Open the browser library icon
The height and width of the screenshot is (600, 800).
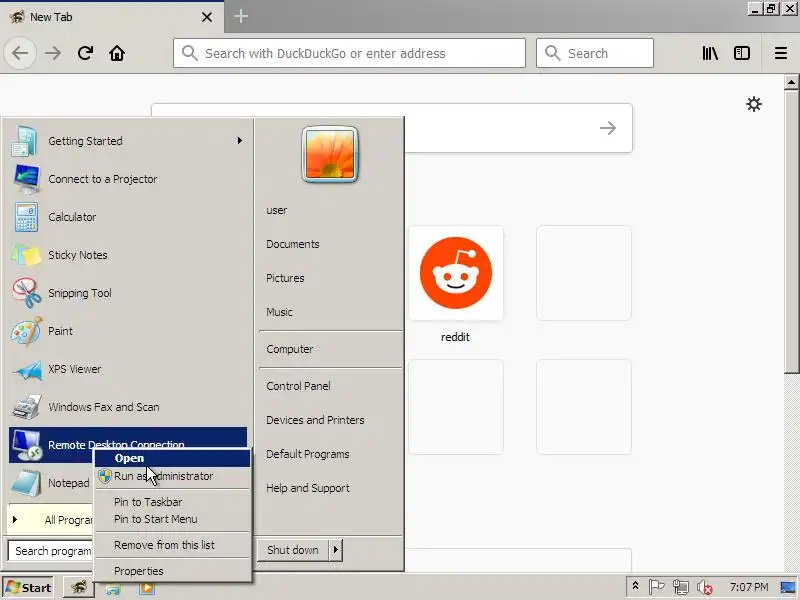(710, 53)
